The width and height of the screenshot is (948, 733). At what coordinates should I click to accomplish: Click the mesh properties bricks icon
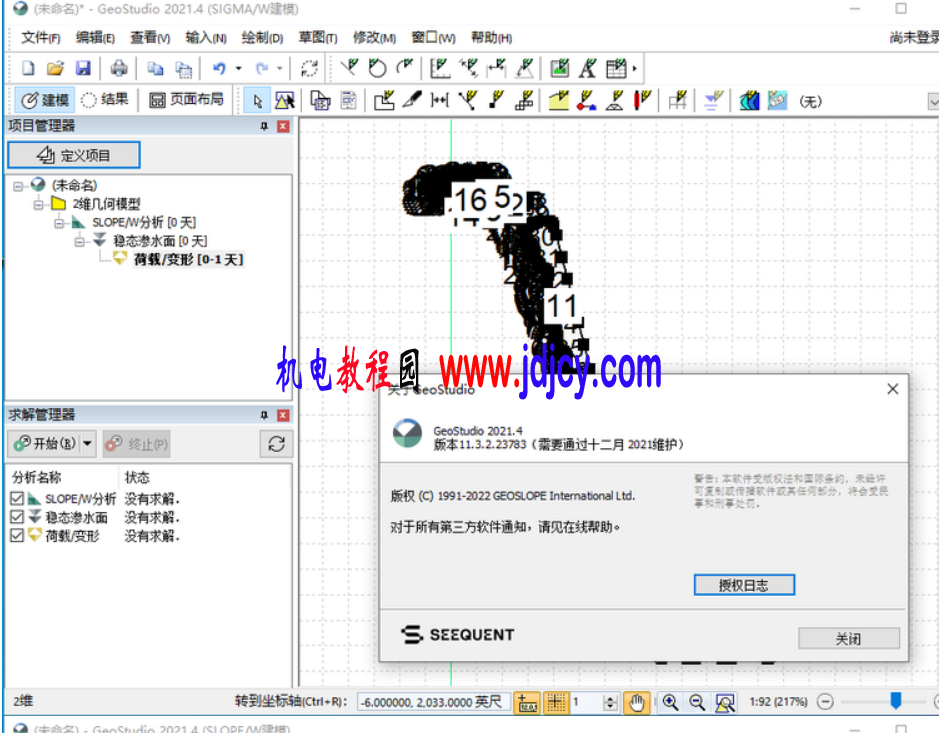[524, 101]
